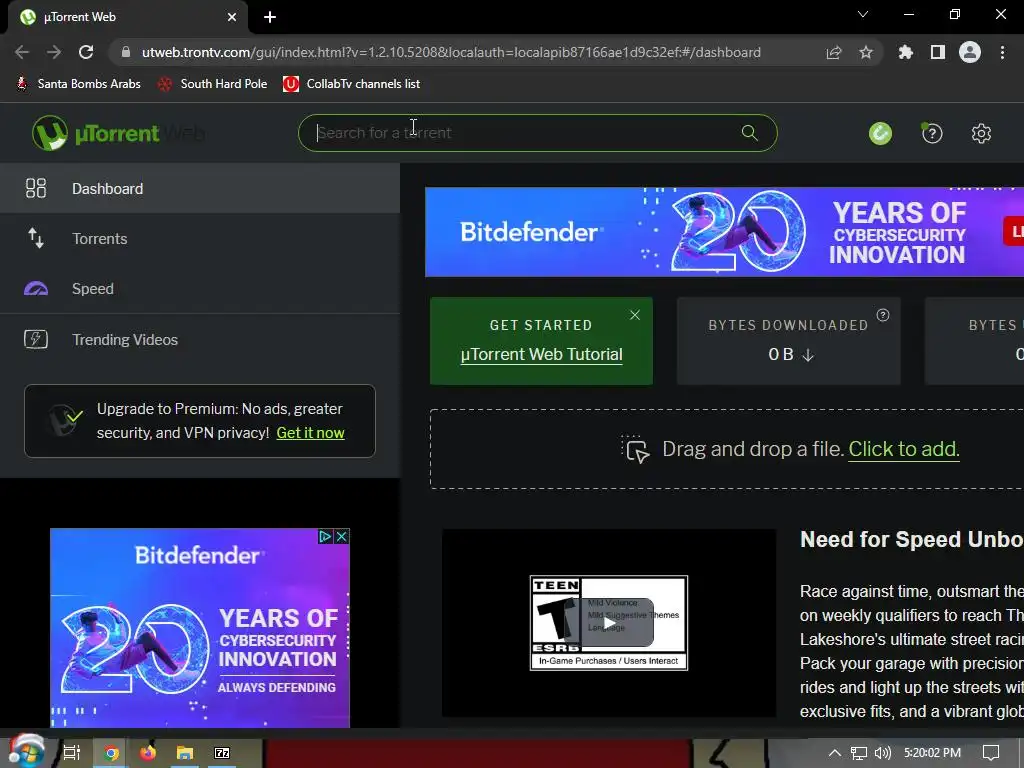The height and width of the screenshot is (768, 1024).
Task: Expand the tab search chevron
Action: click(863, 14)
